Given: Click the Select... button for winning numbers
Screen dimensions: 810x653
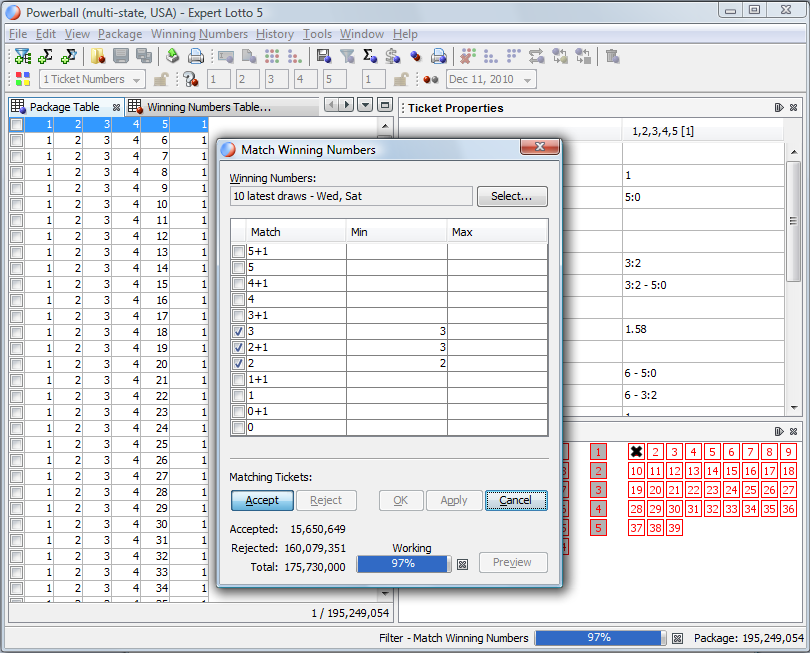Looking at the screenshot, I should 512,196.
